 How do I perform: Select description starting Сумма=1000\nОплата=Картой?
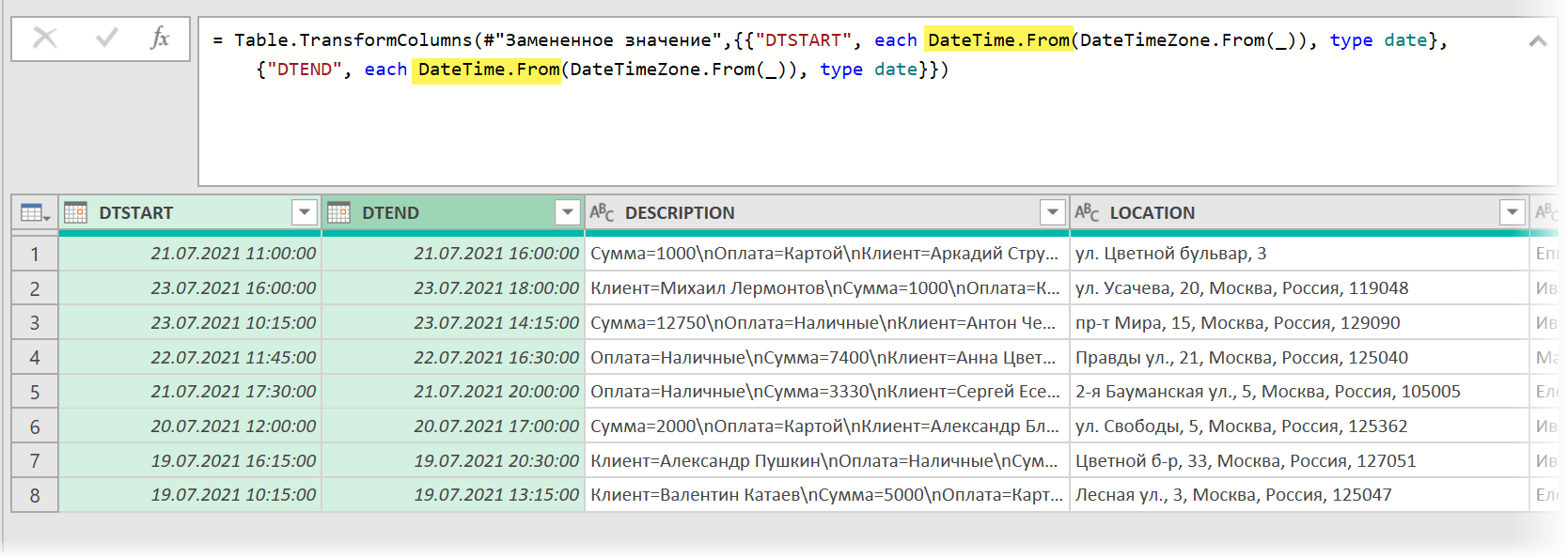click(827, 254)
